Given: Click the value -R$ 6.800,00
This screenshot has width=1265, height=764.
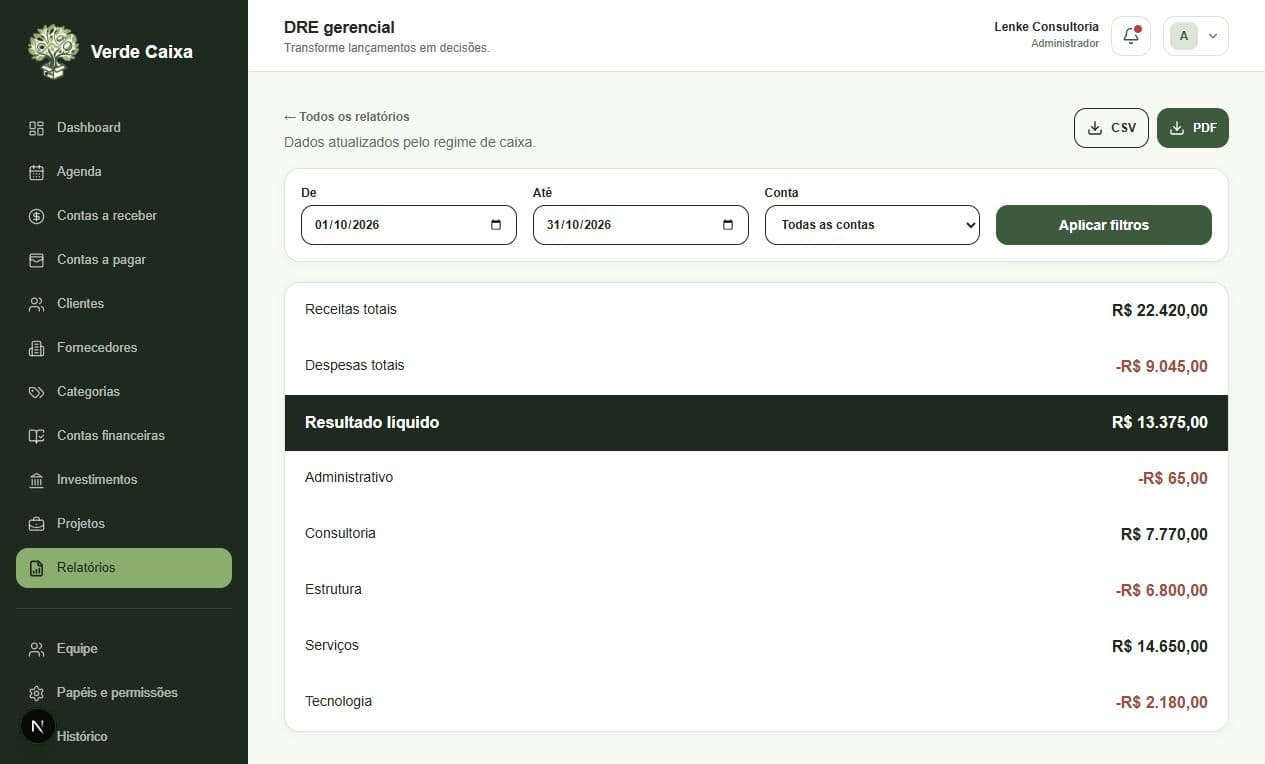Looking at the screenshot, I should tap(1162, 591).
